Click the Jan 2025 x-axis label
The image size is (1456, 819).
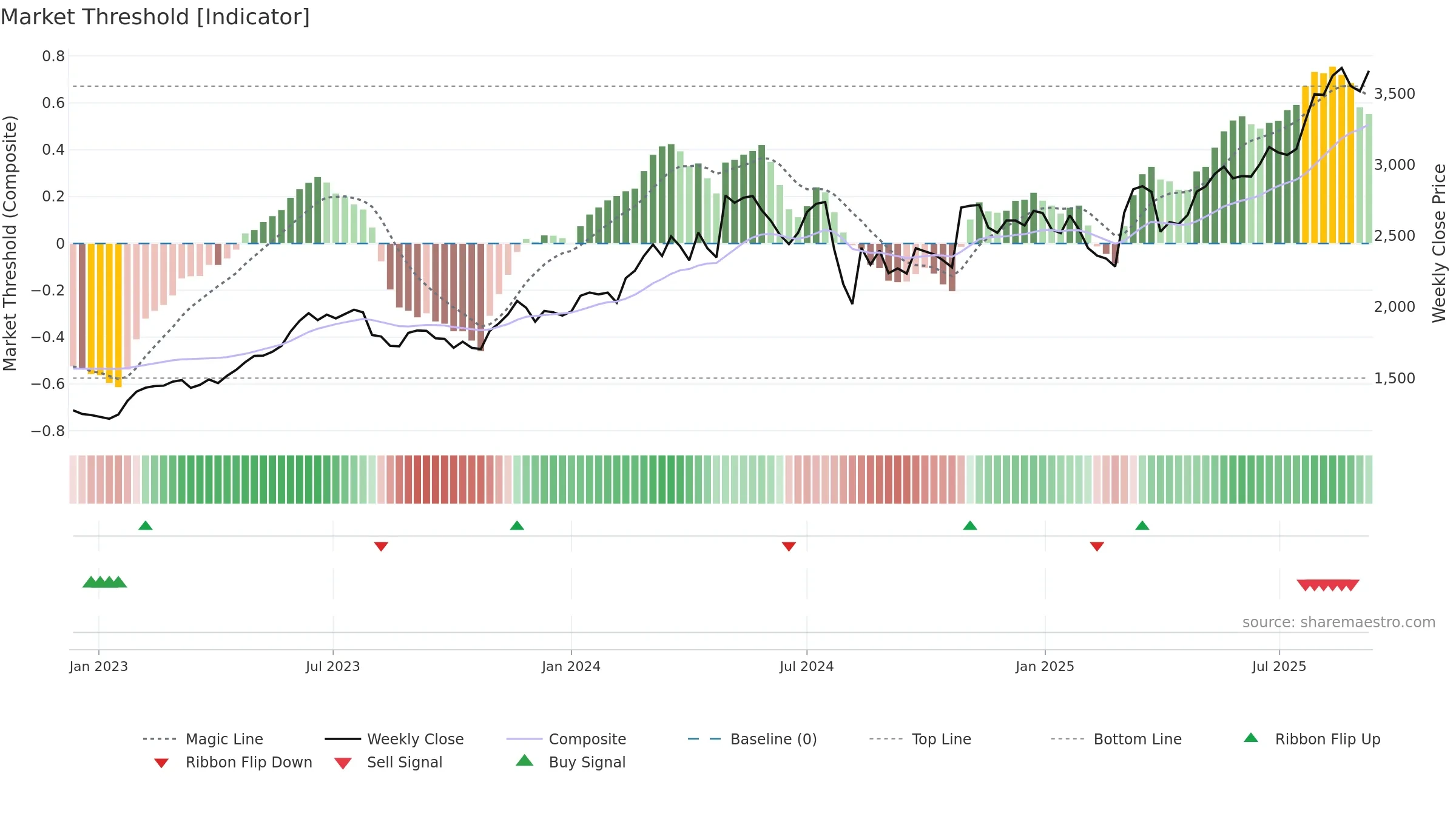[x=1045, y=666]
